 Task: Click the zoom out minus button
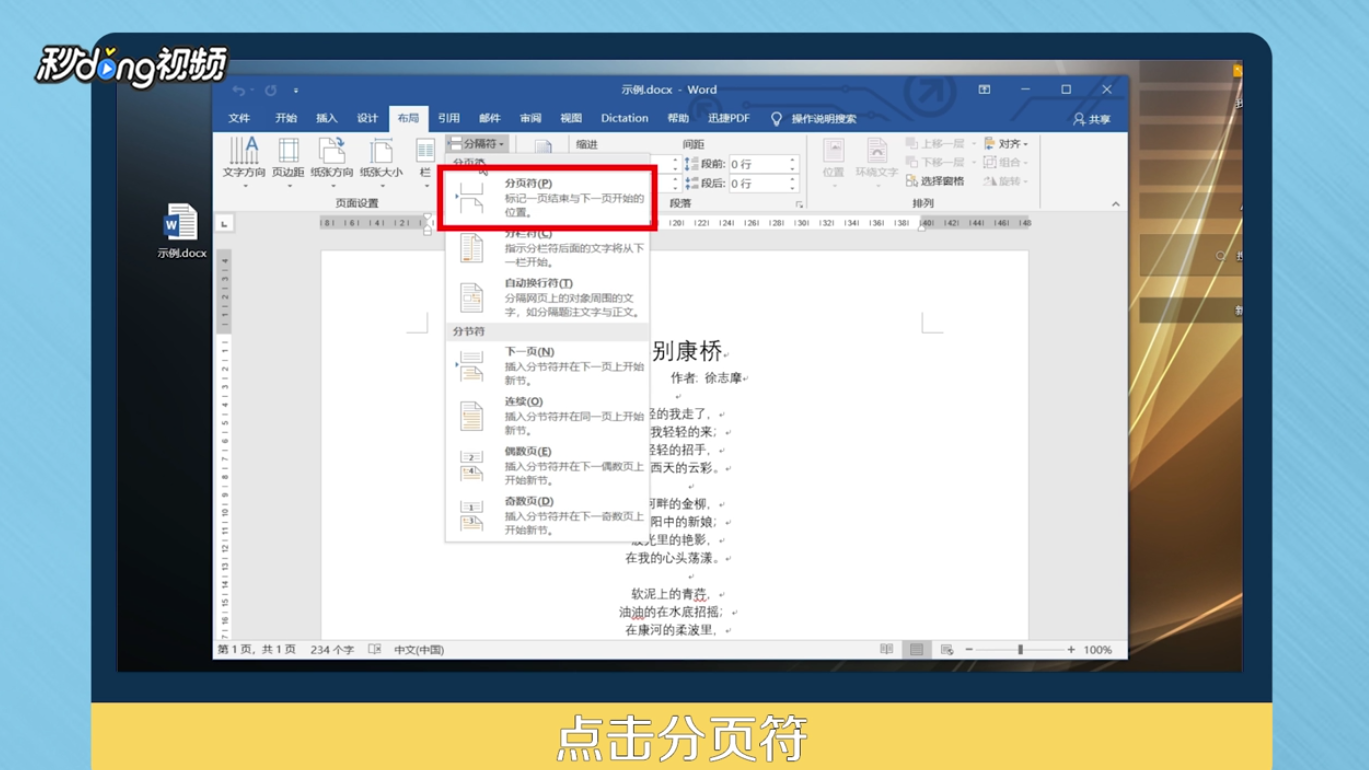969,650
